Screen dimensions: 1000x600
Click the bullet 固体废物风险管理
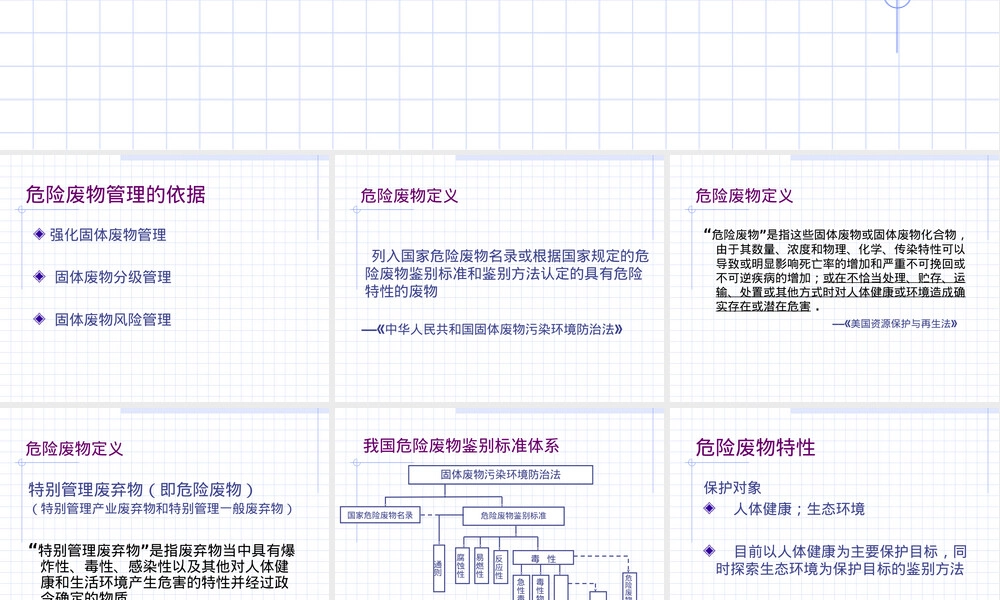pyautogui.click(x=113, y=319)
